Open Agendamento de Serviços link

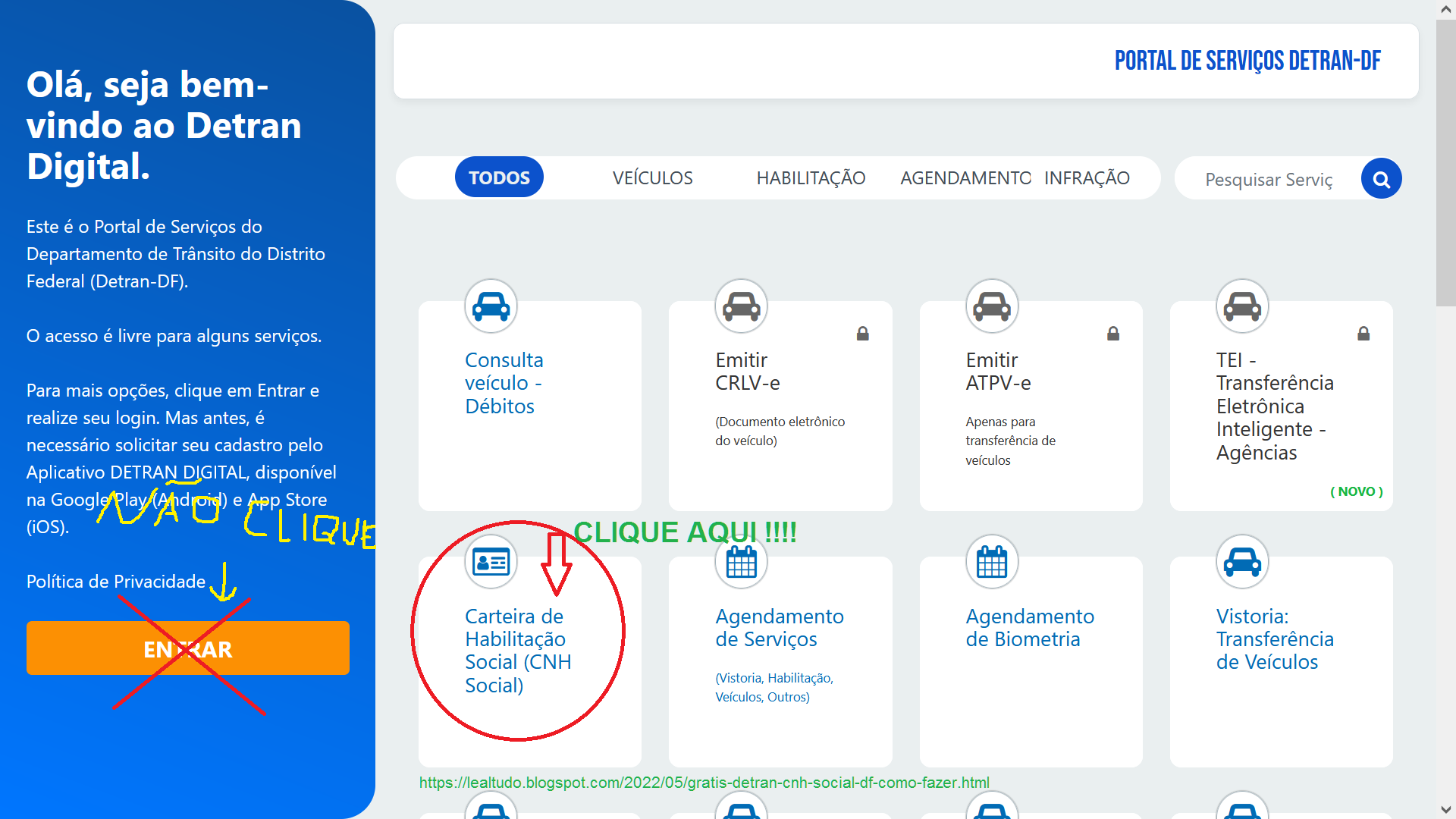click(780, 627)
